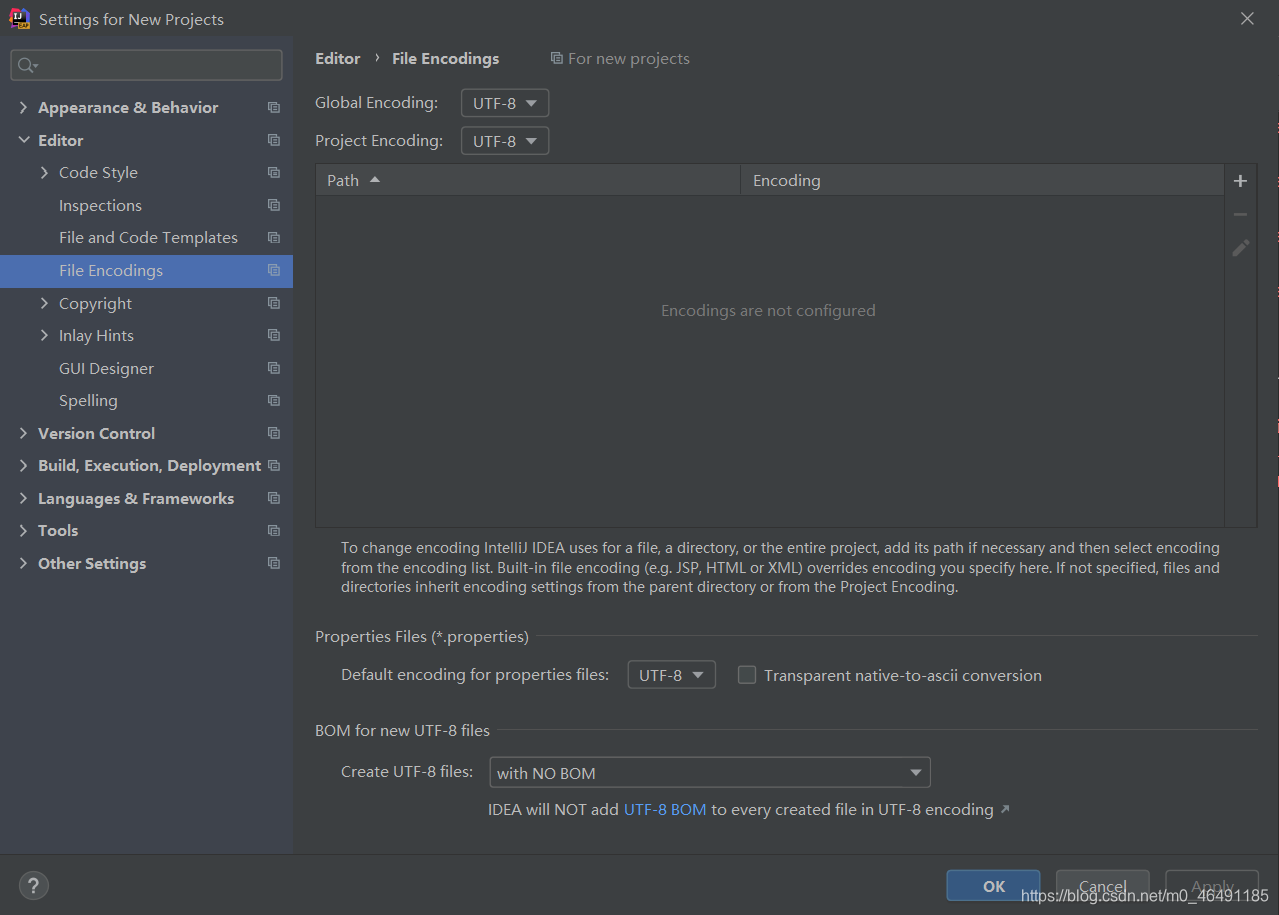1279x915 pixels.
Task: Expand the Tools section
Action: click(23, 531)
